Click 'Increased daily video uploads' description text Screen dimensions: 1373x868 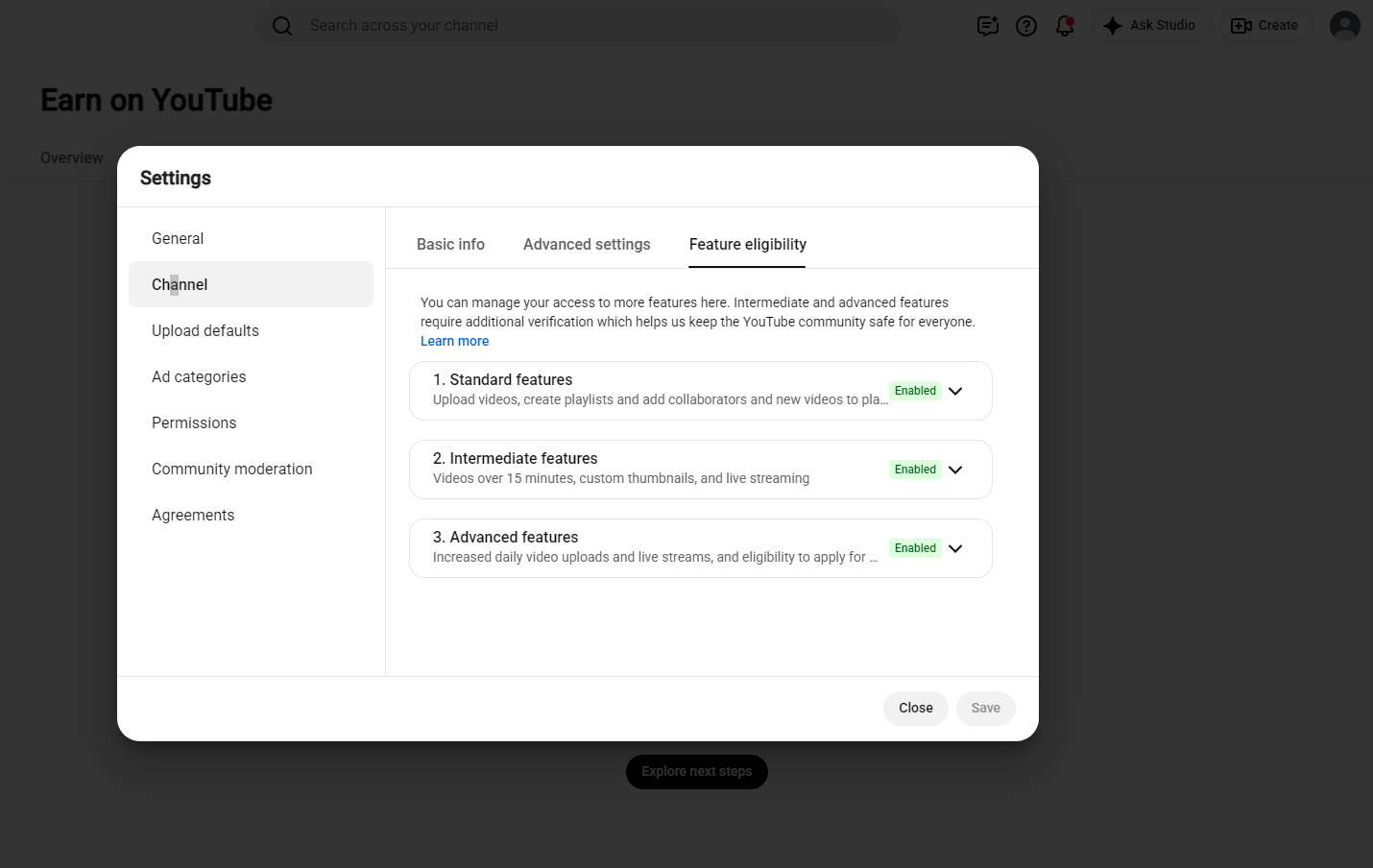pos(655,557)
